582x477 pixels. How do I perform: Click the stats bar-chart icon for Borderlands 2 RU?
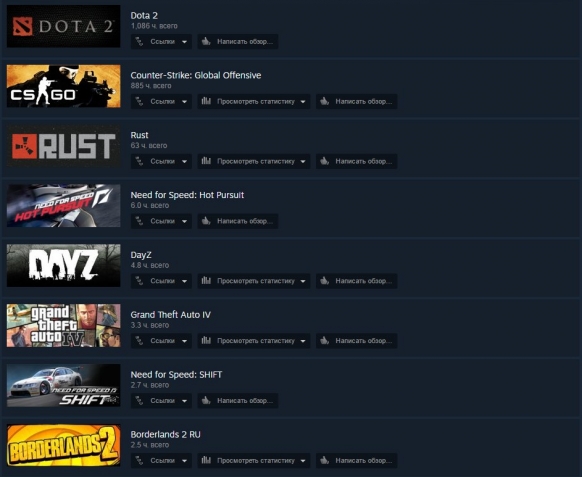(206, 460)
